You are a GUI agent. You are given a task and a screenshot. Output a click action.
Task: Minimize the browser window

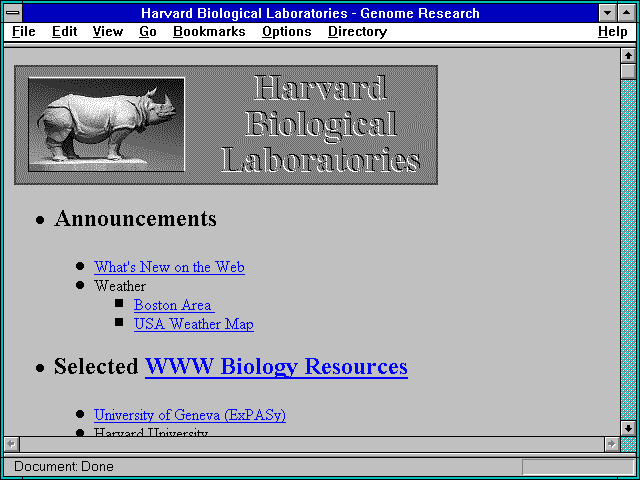pos(607,13)
